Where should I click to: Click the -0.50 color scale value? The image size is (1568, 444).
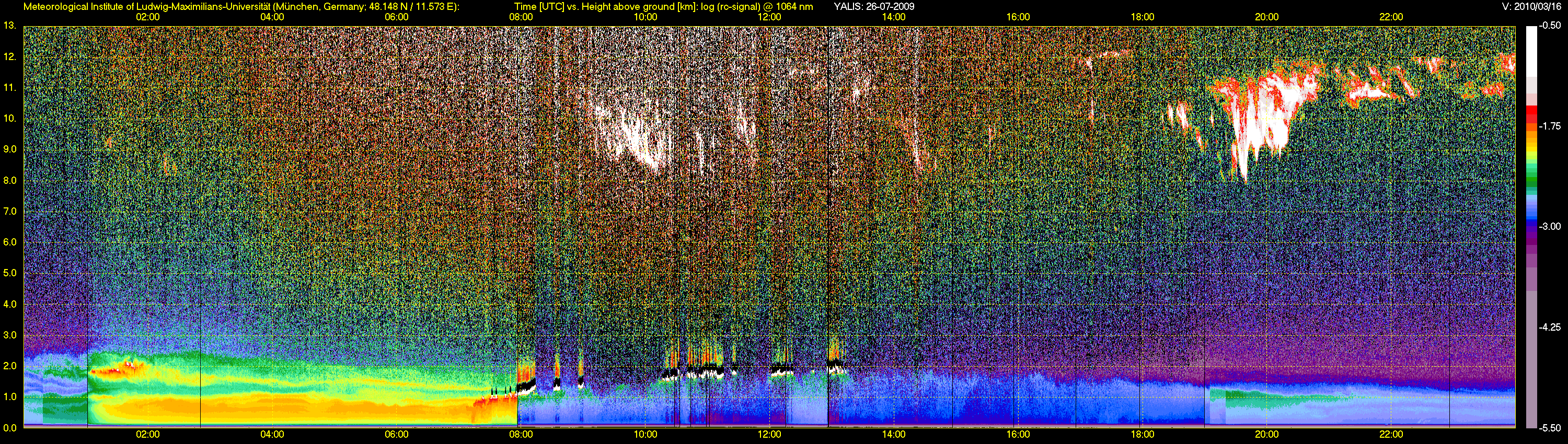tap(1550, 26)
